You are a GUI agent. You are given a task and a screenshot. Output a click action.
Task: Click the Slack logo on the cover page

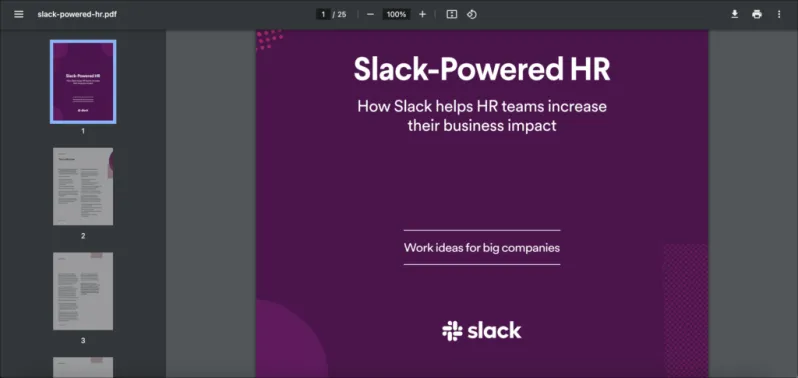481,331
